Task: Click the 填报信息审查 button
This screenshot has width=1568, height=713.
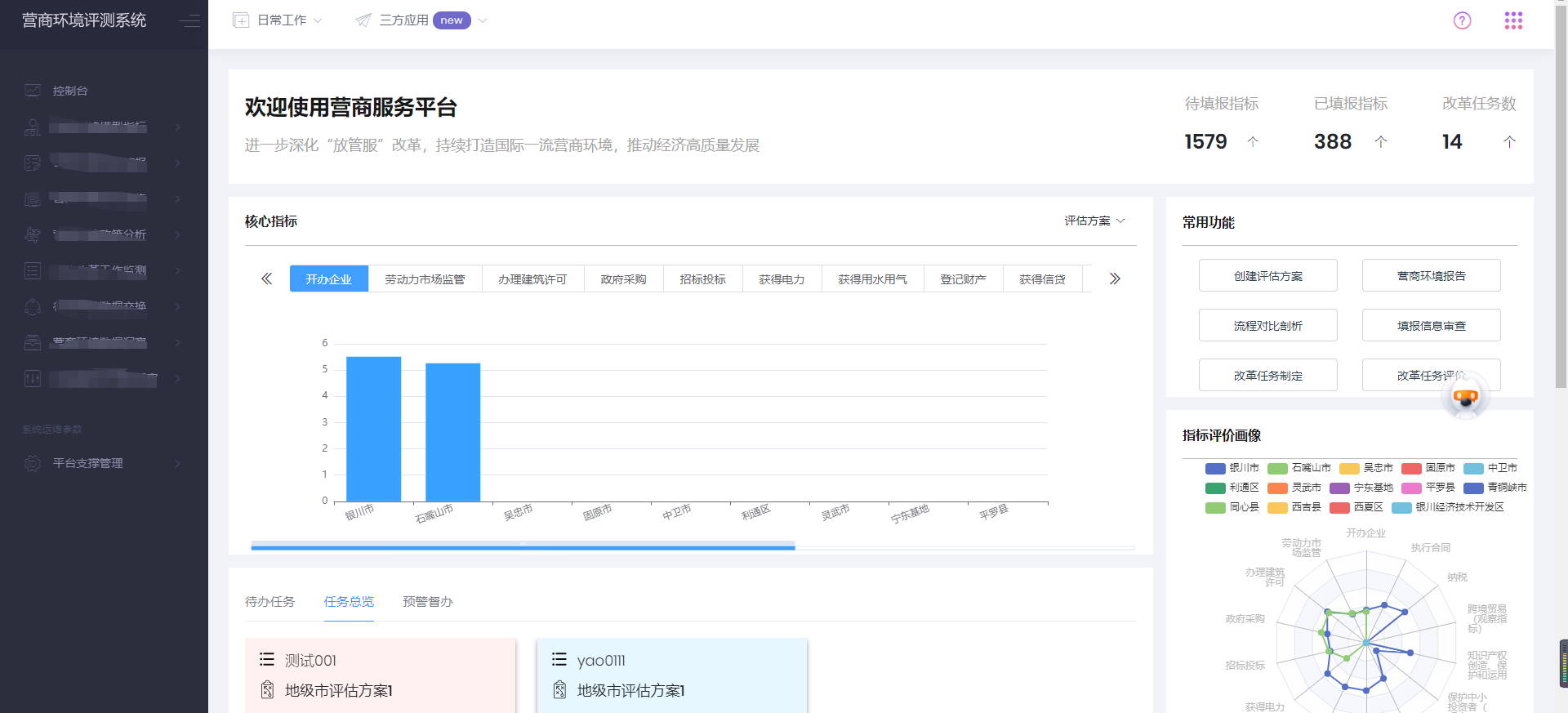Action: pyautogui.click(x=1431, y=325)
